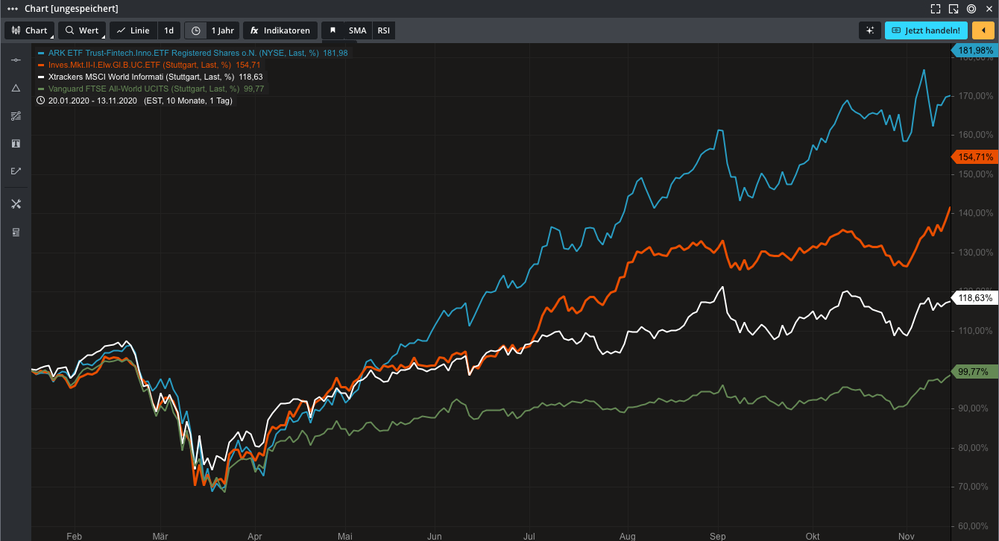
Task: Click the Jetzt handeln! button
Action: click(926, 30)
